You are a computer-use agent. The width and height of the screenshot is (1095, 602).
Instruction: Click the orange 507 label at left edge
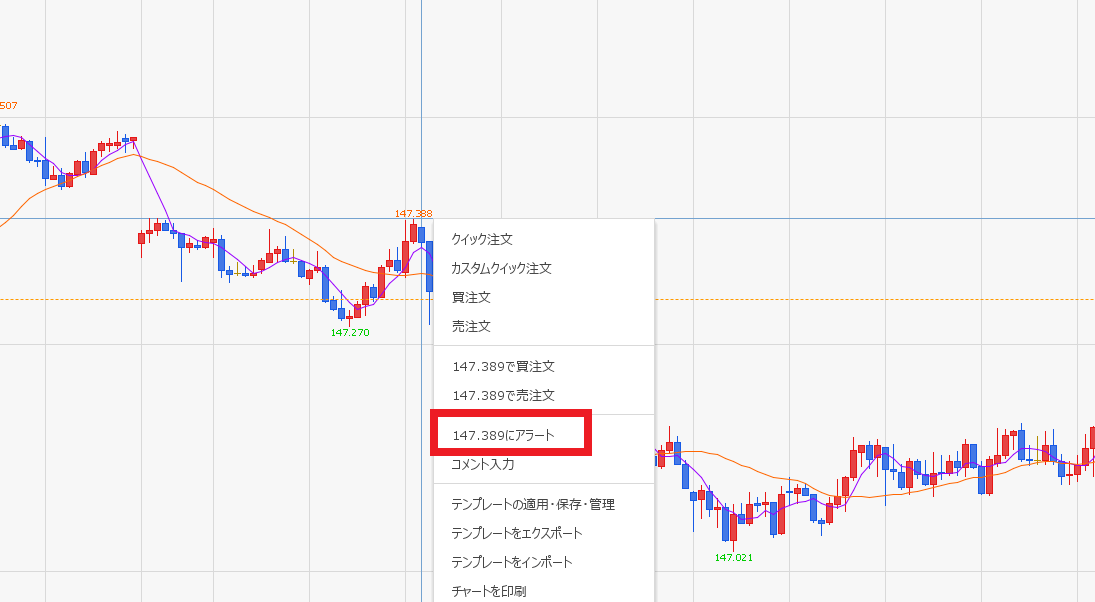[x=8, y=106]
